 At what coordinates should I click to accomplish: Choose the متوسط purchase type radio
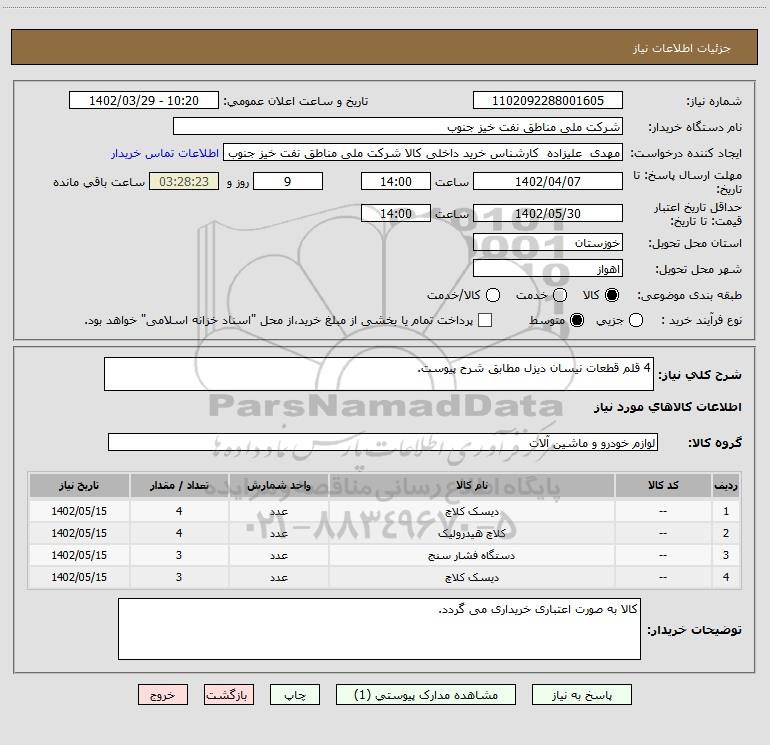click(x=577, y=320)
